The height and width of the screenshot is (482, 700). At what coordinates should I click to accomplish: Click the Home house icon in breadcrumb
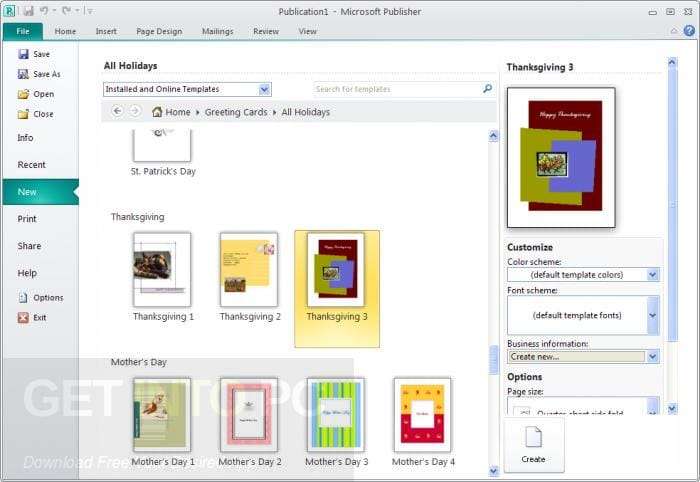[x=157, y=112]
